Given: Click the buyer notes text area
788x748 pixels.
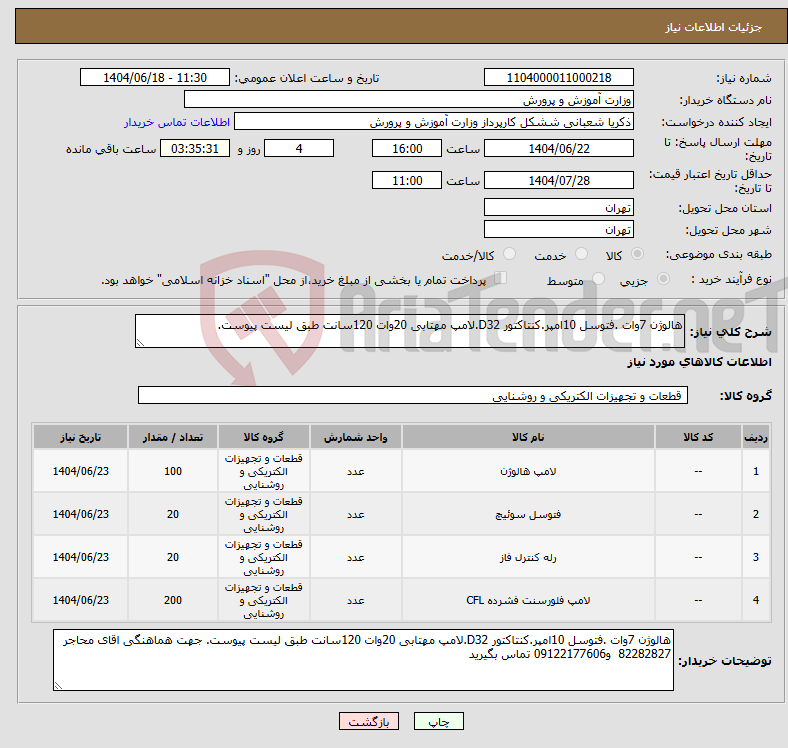Looking at the screenshot, I should pyautogui.click(x=363, y=660).
